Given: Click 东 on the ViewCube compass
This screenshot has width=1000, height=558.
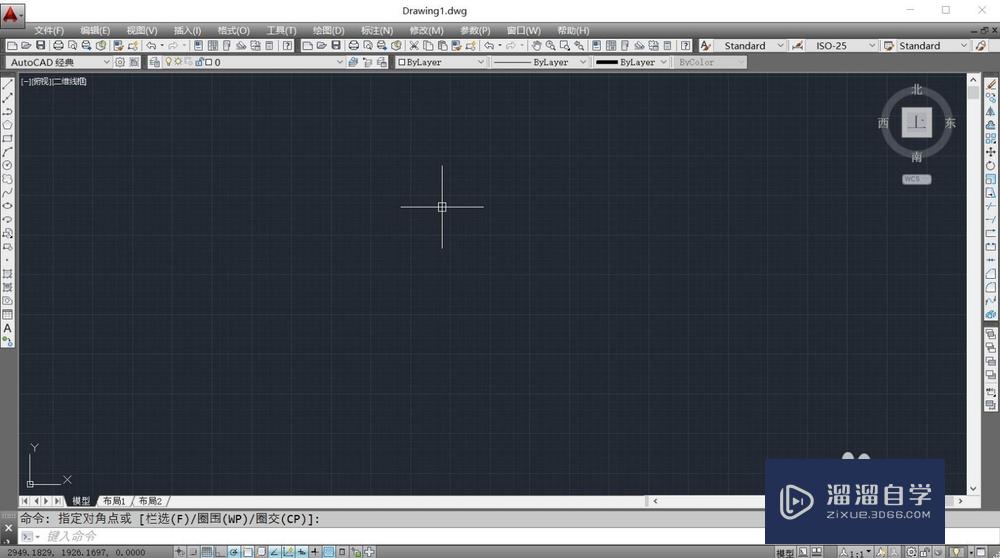Looking at the screenshot, I should pos(950,122).
